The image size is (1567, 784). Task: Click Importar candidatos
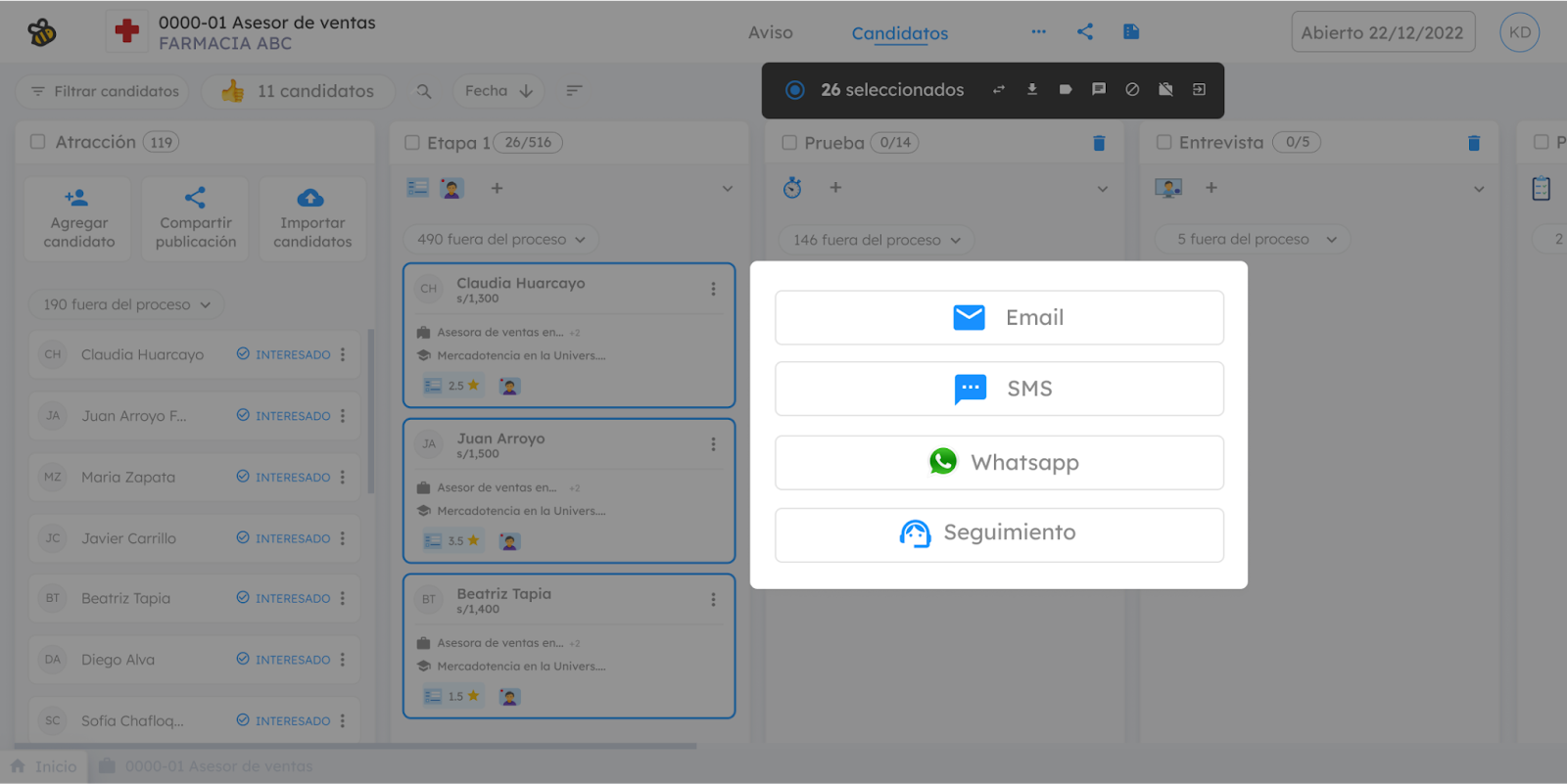312,219
